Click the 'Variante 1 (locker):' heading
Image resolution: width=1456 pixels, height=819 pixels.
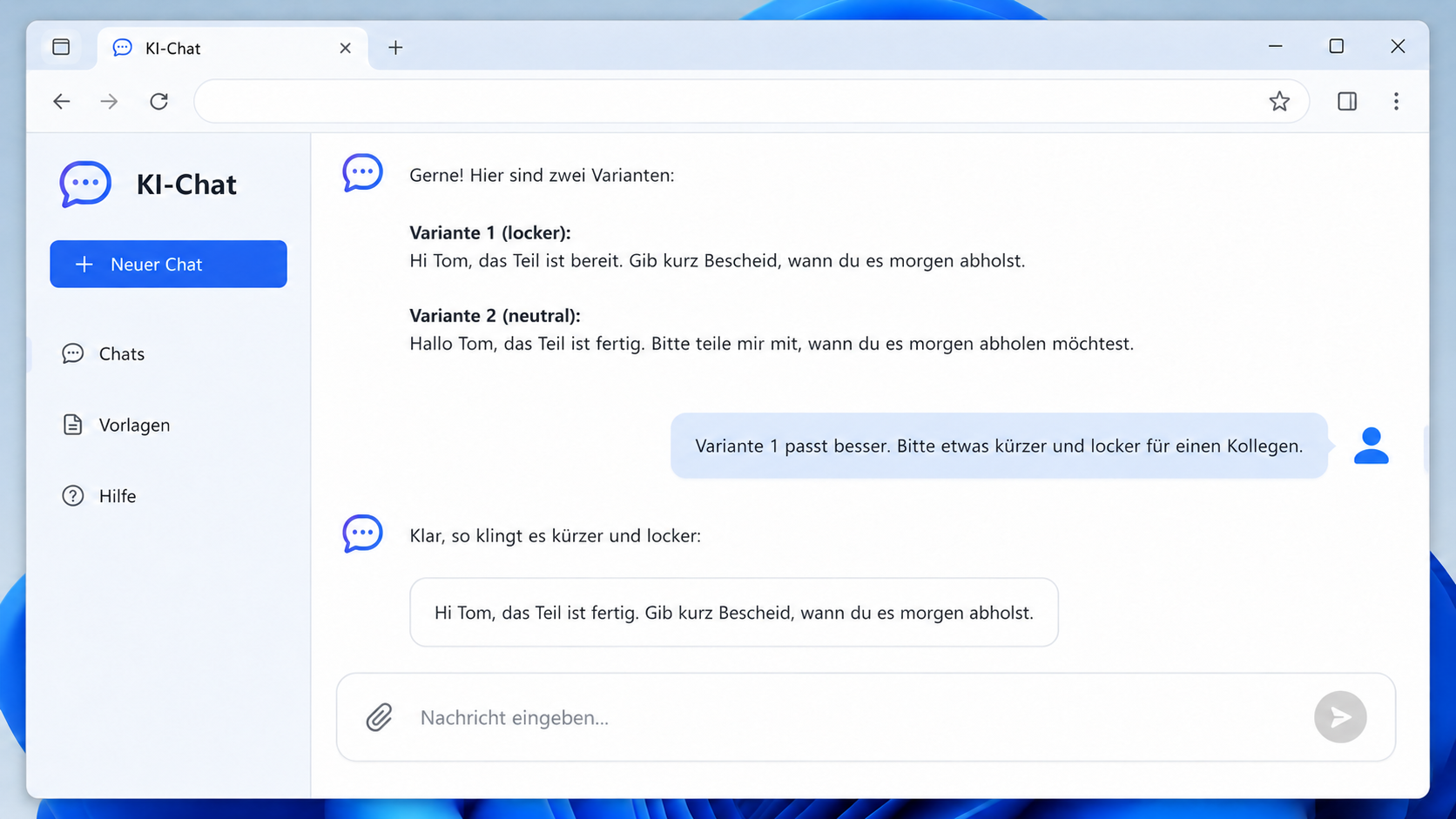click(x=490, y=232)
